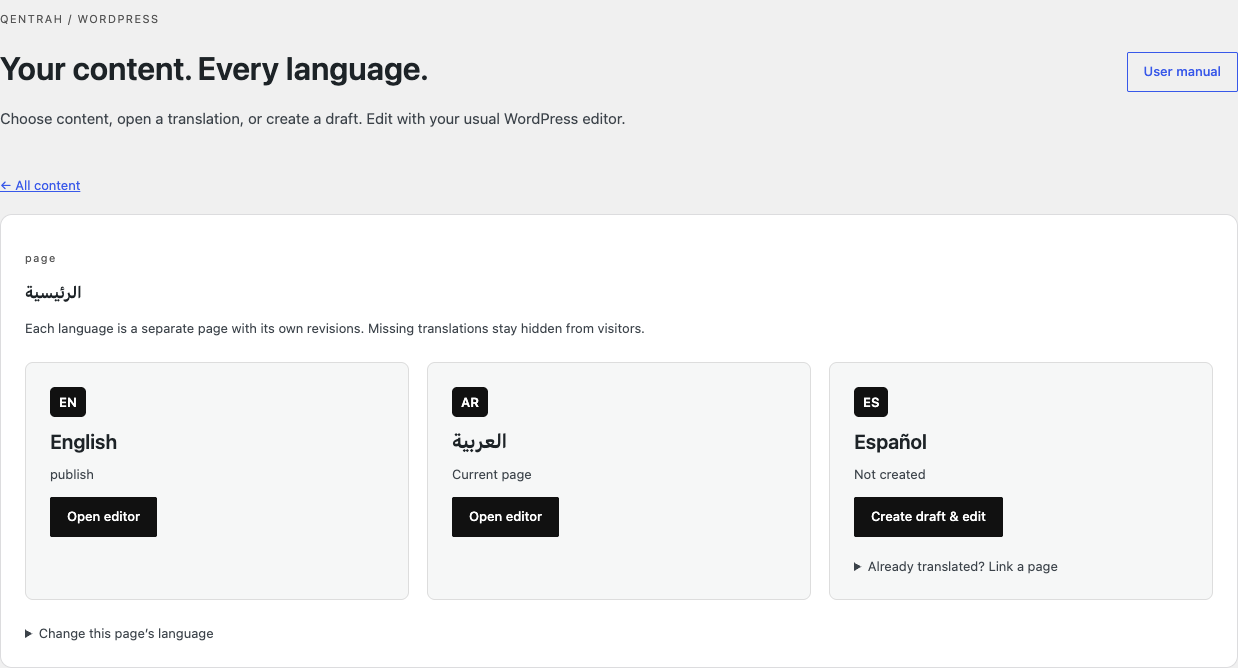Create draft & edit for Español
This screenshot has height=668, width=1238.
[x=928, y=517]
